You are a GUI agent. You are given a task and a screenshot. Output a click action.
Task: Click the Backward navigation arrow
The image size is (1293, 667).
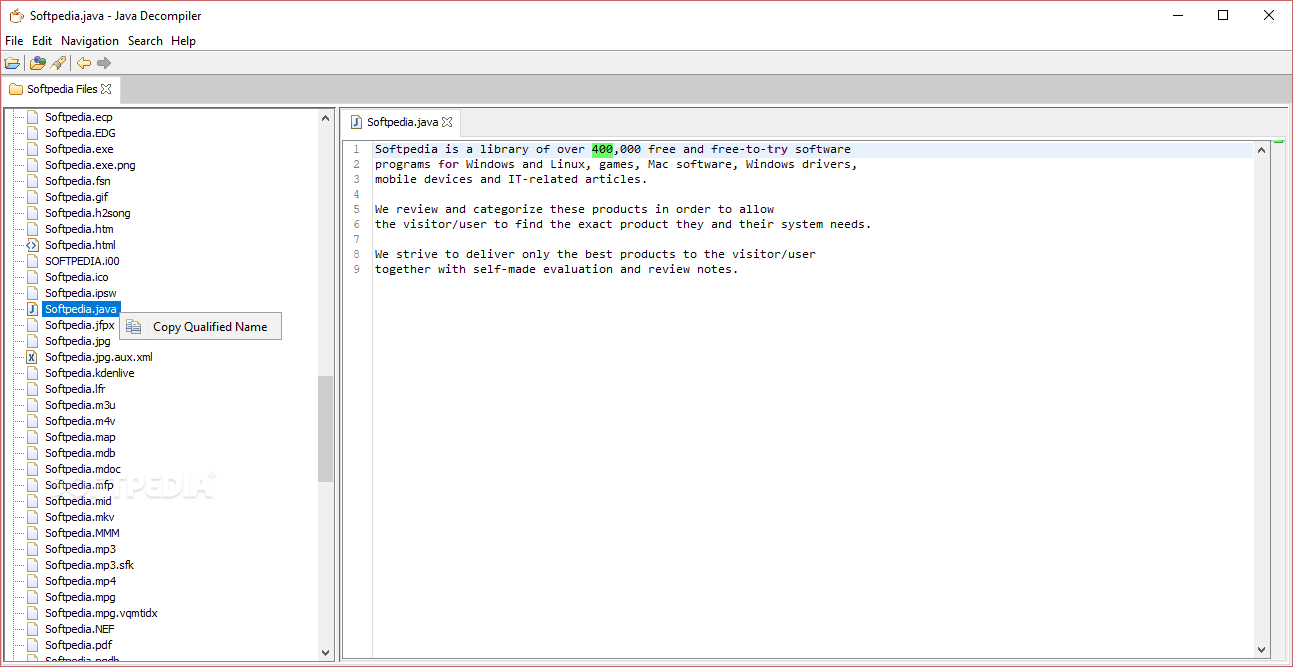coord(84,63)
